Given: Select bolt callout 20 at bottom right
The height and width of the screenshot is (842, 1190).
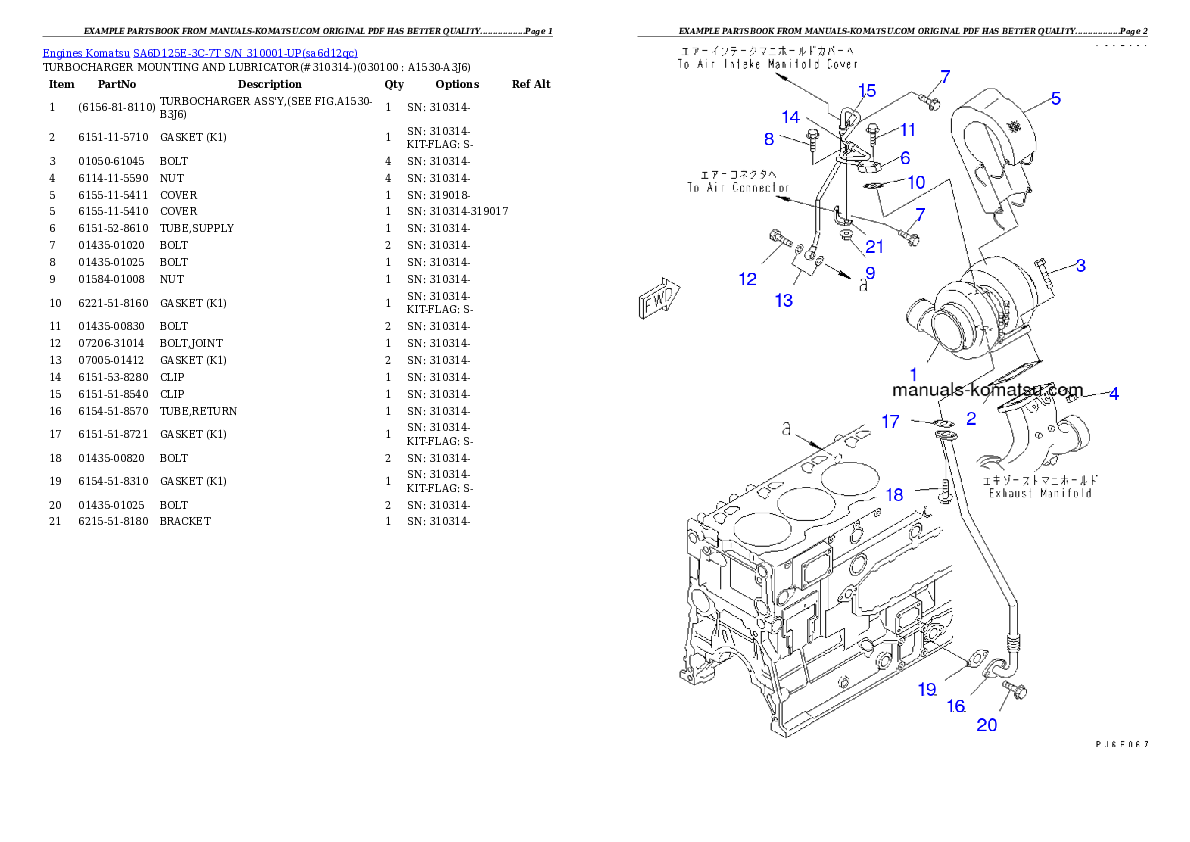Looking at the screenshot, I should click(989, 725).
